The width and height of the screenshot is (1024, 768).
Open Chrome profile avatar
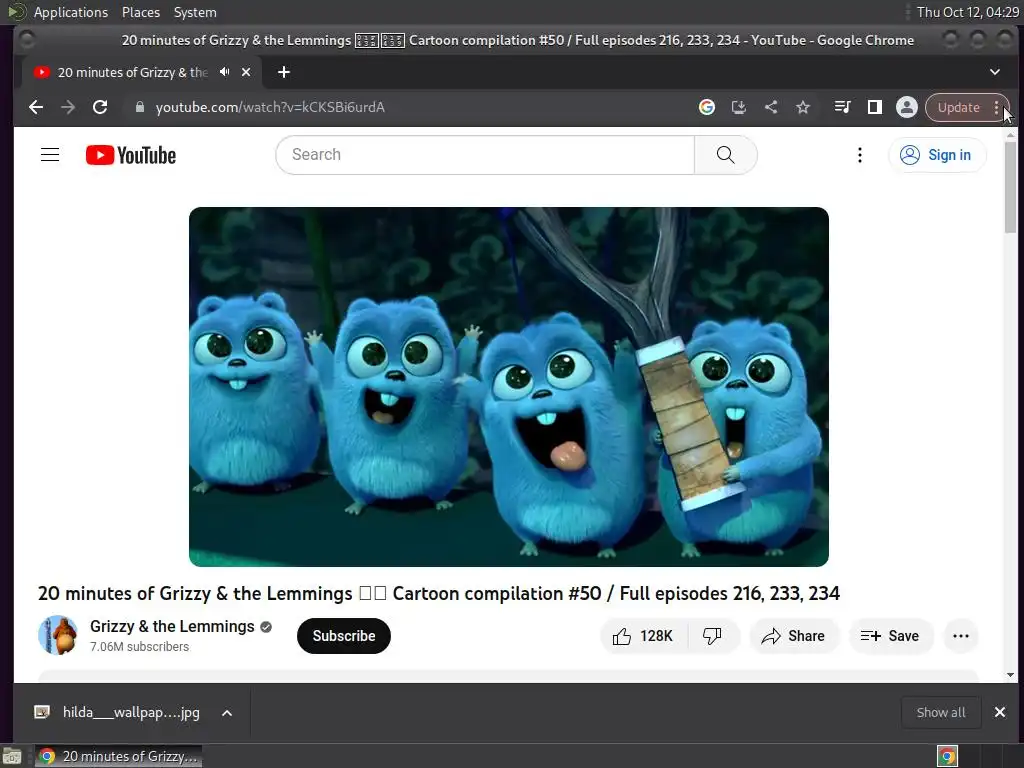pos(906,107)
